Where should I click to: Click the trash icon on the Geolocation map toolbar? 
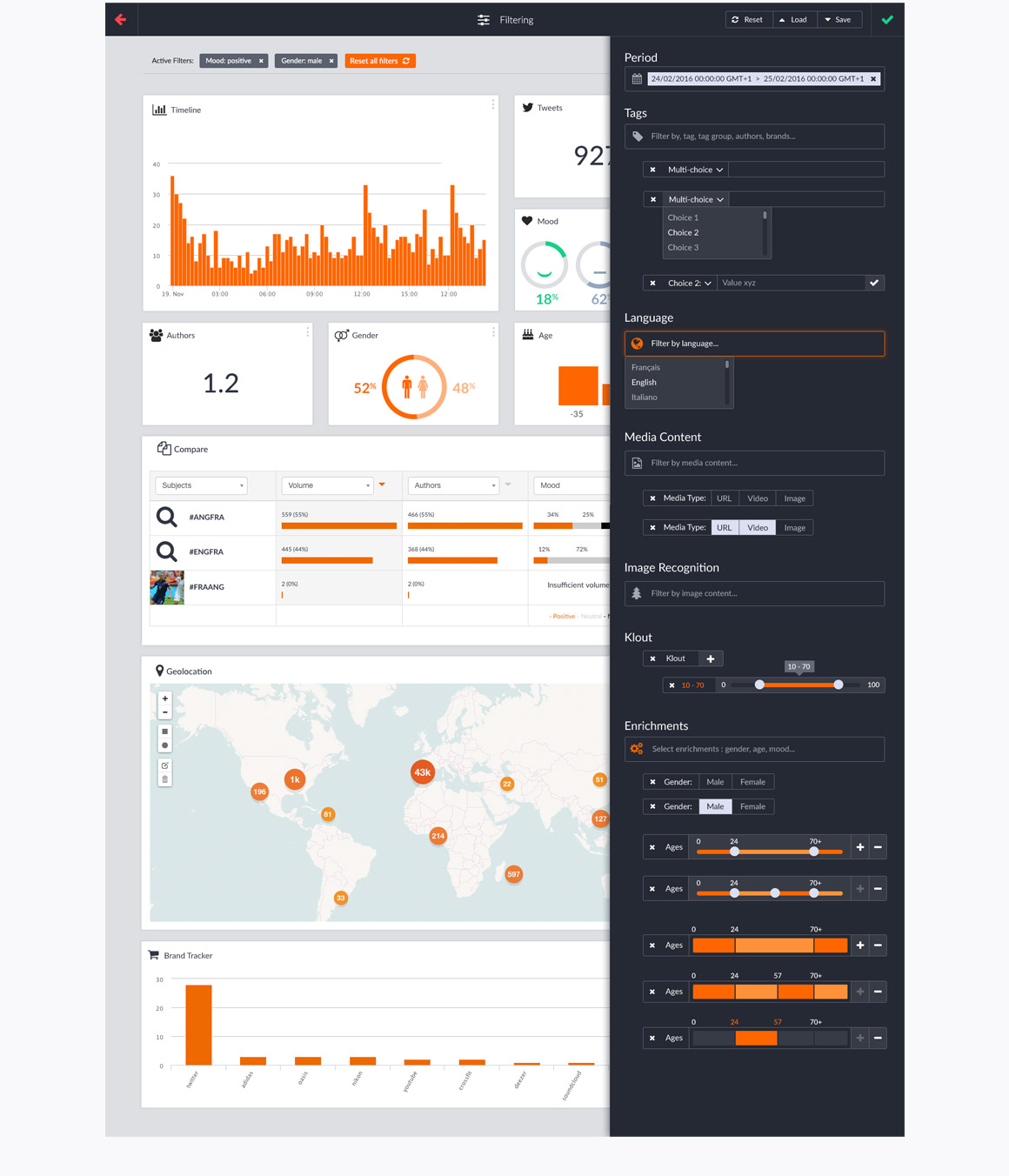click(x=164, y=777)
